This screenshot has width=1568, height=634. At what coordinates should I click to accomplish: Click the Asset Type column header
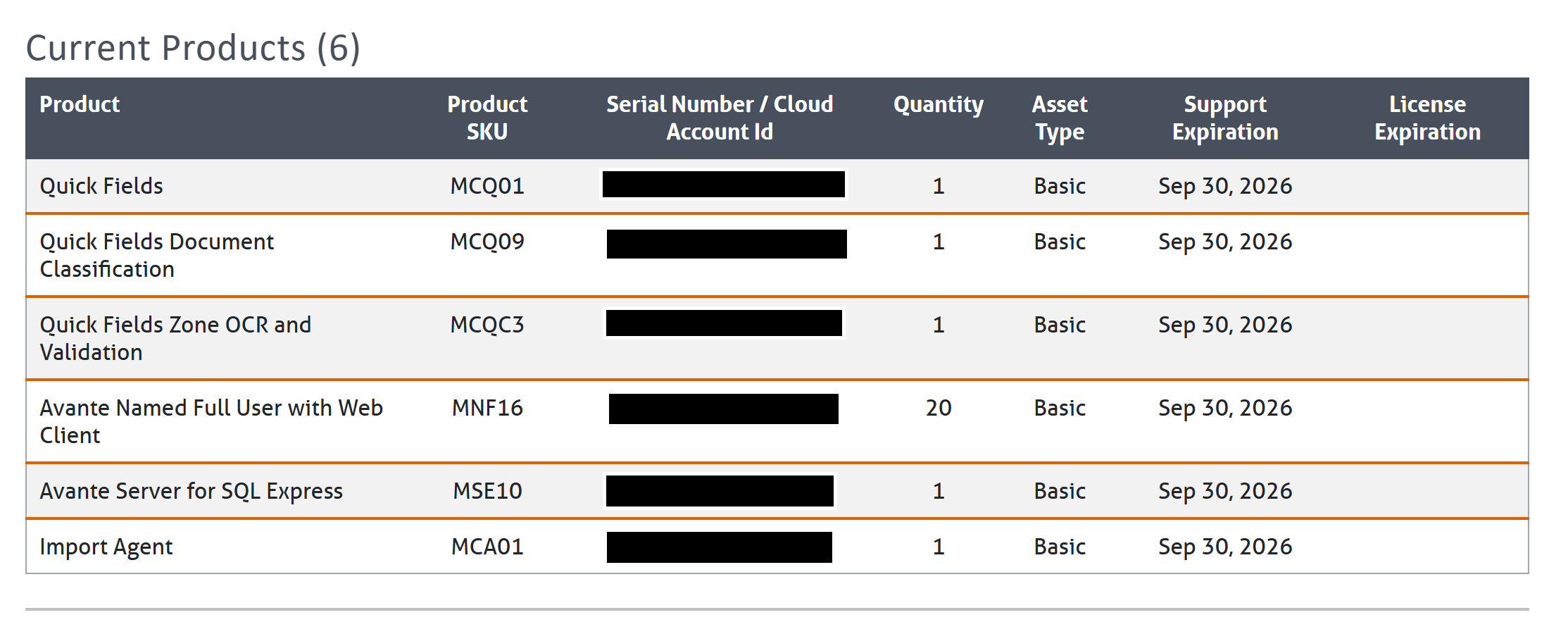coord(1059,118)
